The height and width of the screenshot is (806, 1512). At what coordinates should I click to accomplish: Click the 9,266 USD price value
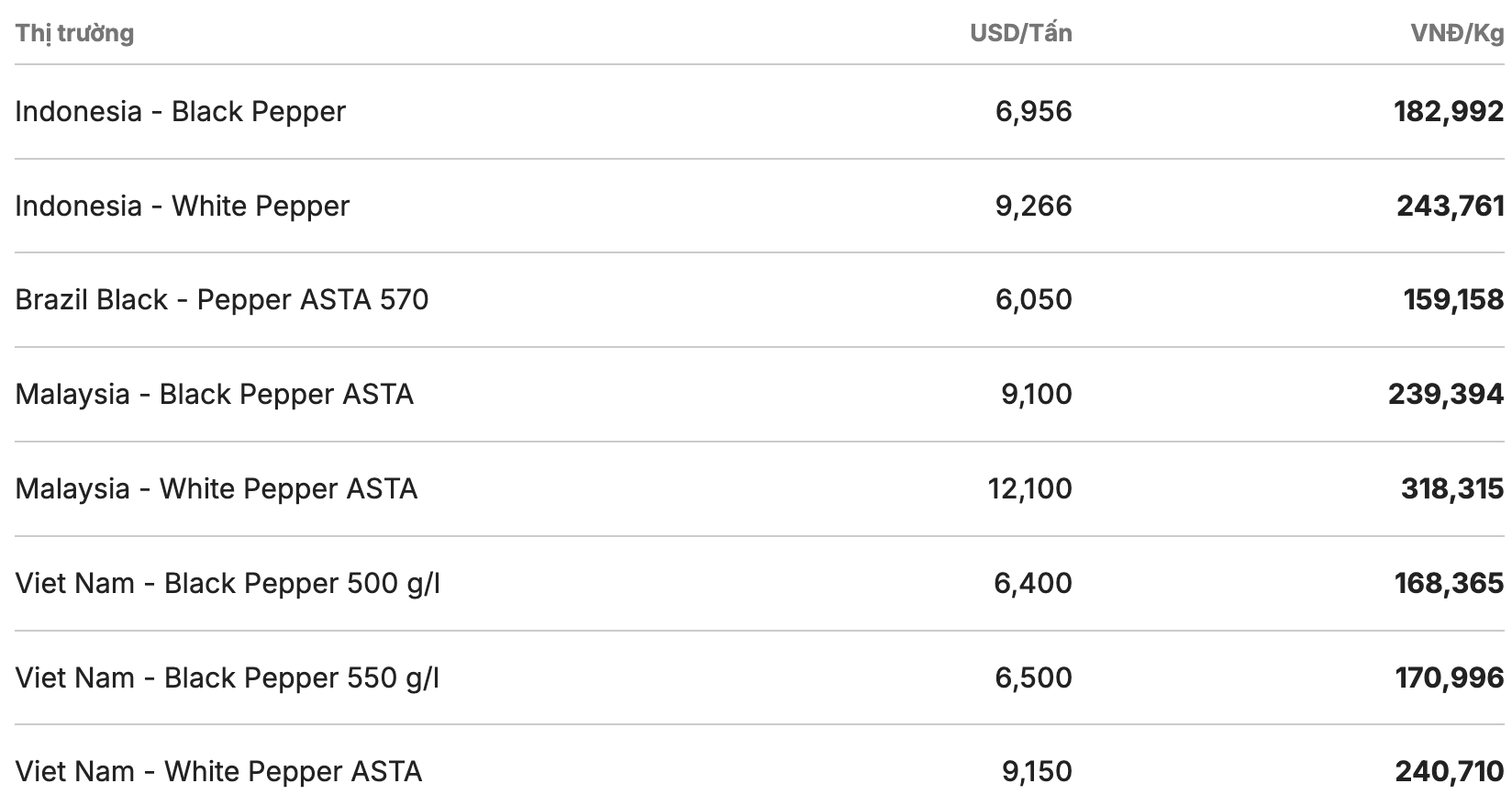tap(1033, 206)
